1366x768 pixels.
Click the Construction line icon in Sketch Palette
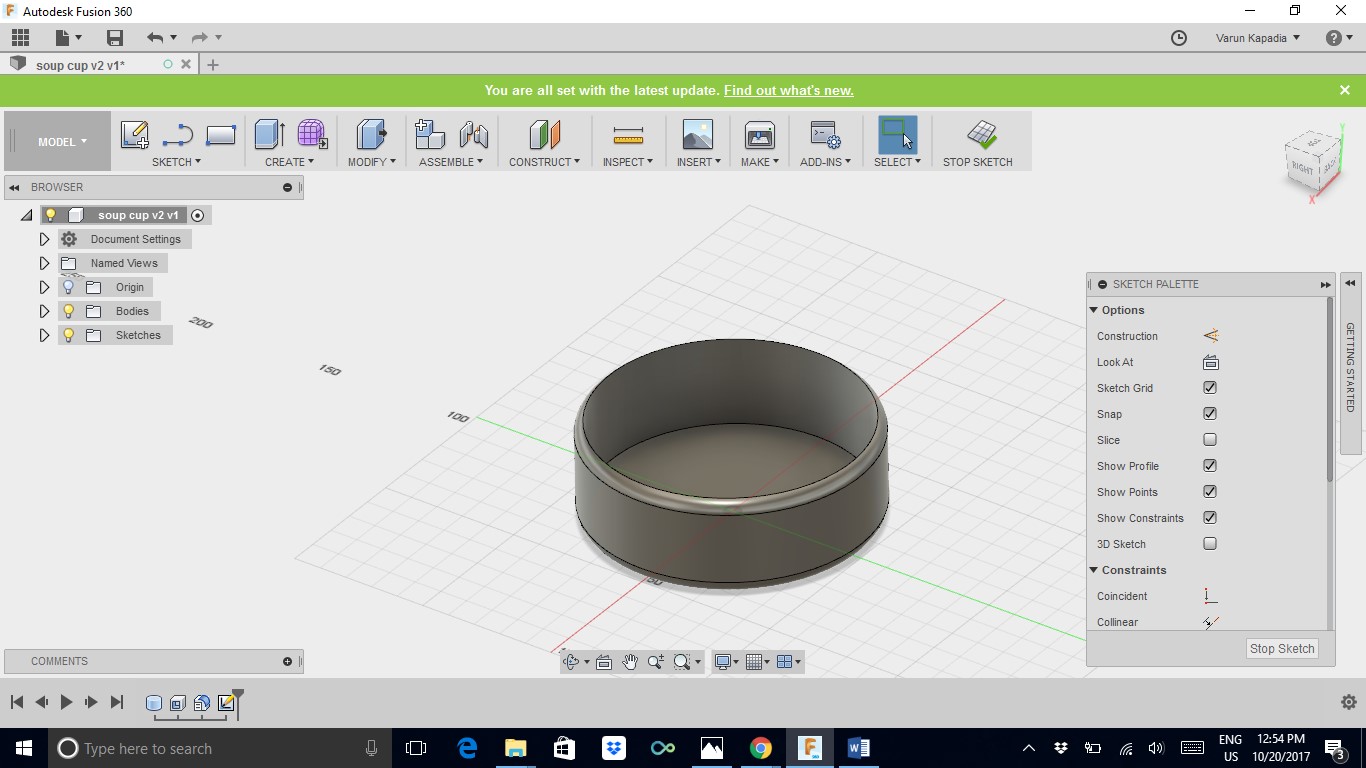coord(1211,336)
